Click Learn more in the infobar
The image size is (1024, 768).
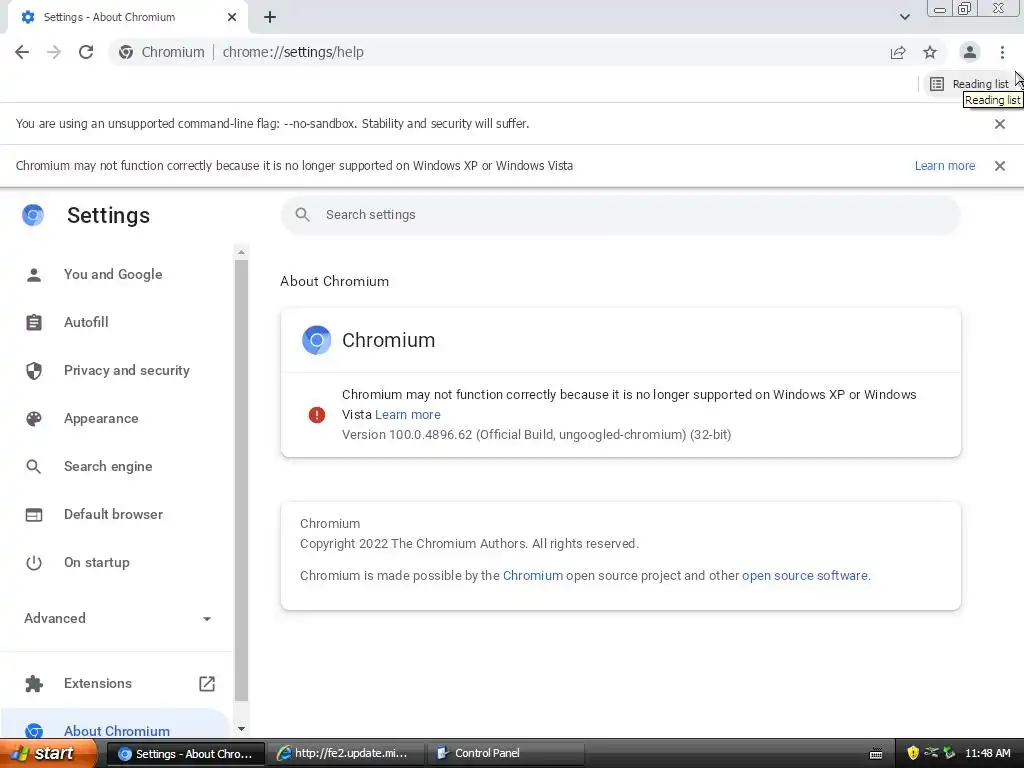[x=944, y=166]
